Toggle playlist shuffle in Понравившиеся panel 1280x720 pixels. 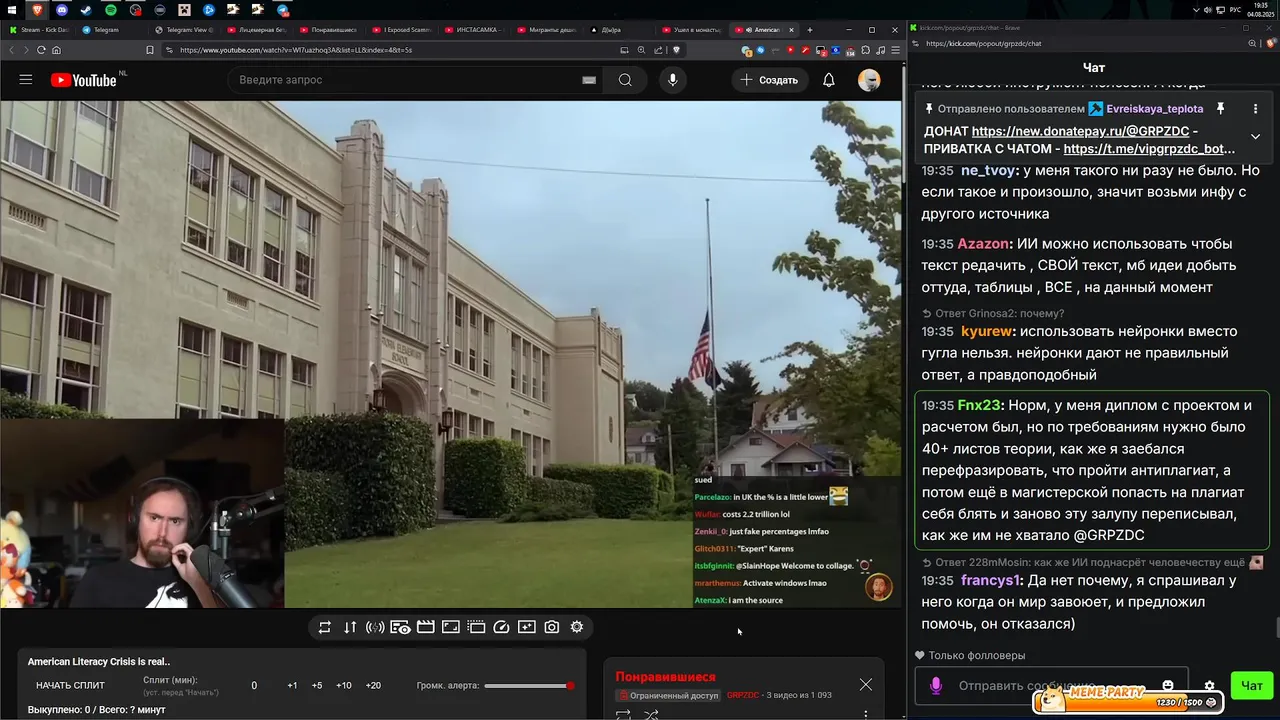click(x=651, y=715)
